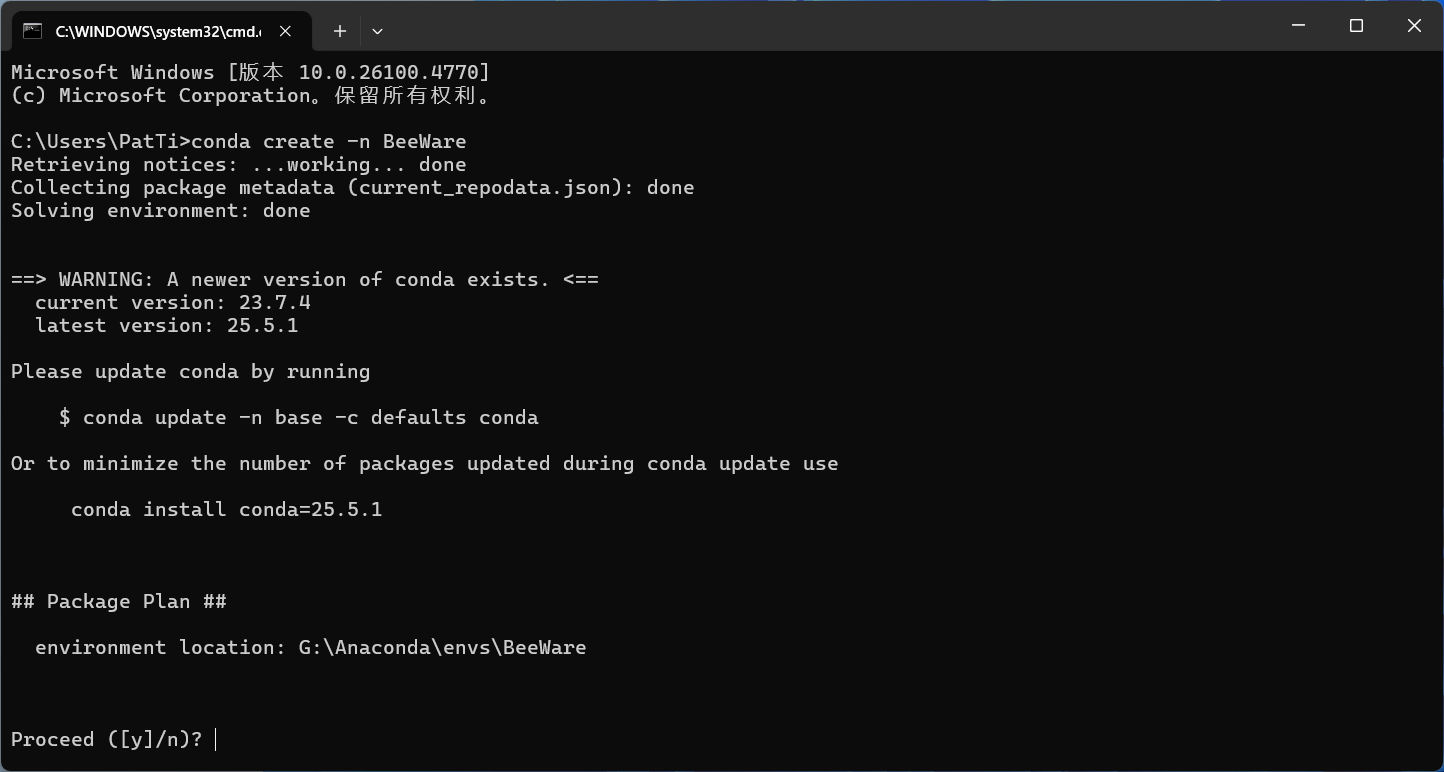
Task: Close the terminal window
Action: pyautogui.click(x=1414, y=26)
